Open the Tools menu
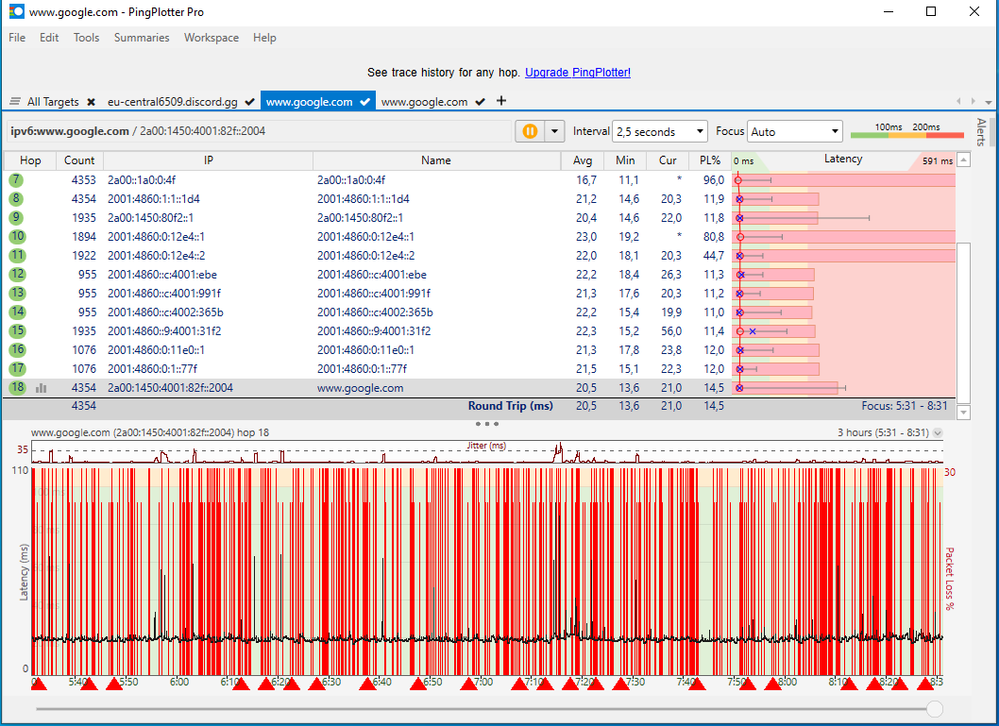 coord(86,38)
